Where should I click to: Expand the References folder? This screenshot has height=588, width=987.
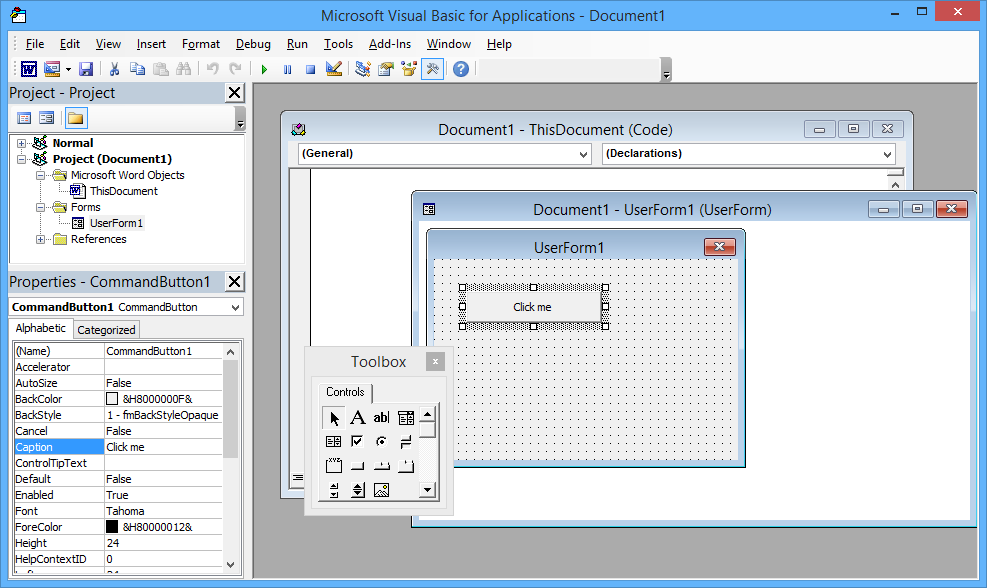(40, 239)
